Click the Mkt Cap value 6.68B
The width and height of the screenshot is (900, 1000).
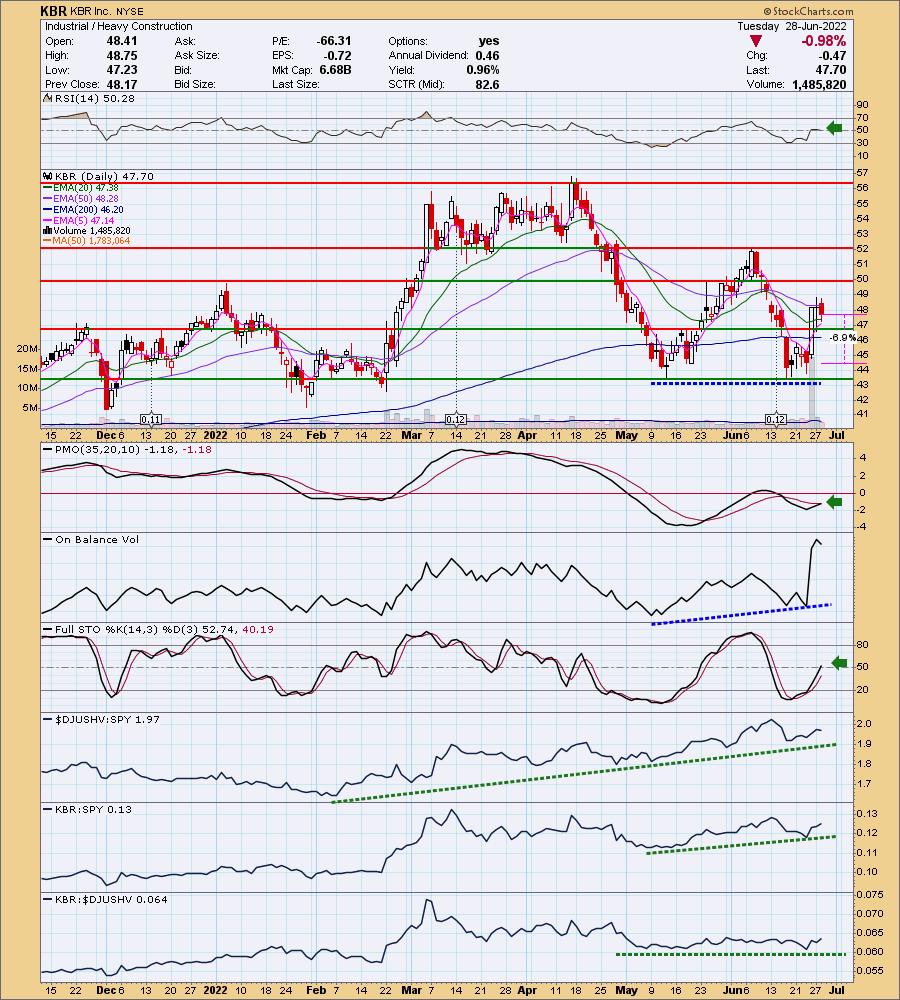tap(336, 70)
